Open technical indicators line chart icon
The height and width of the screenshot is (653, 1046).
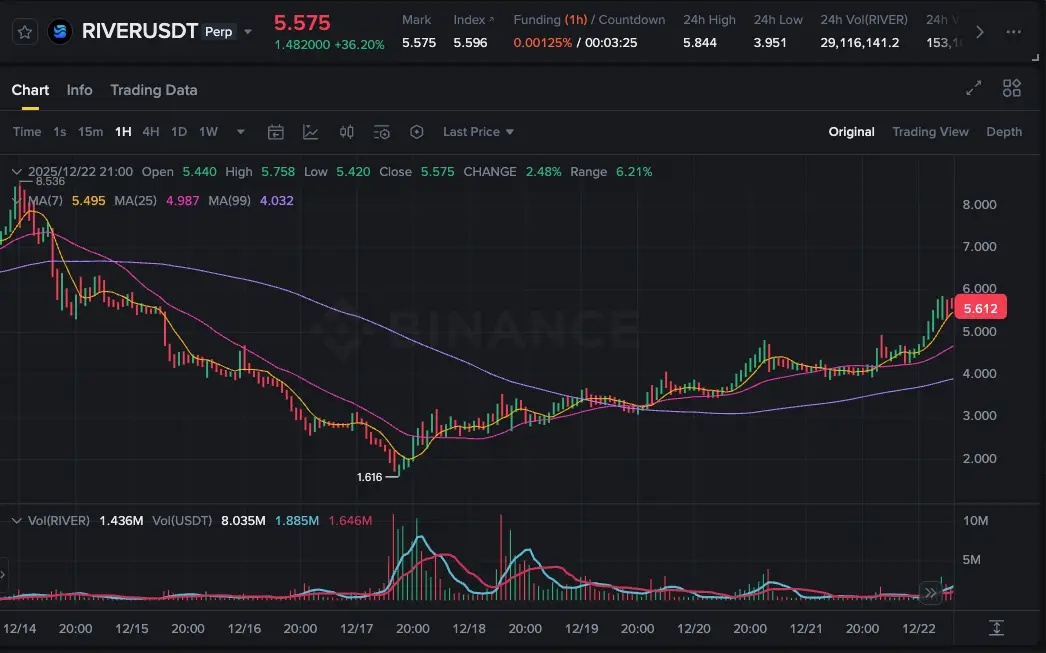click(x=311, y=132)
